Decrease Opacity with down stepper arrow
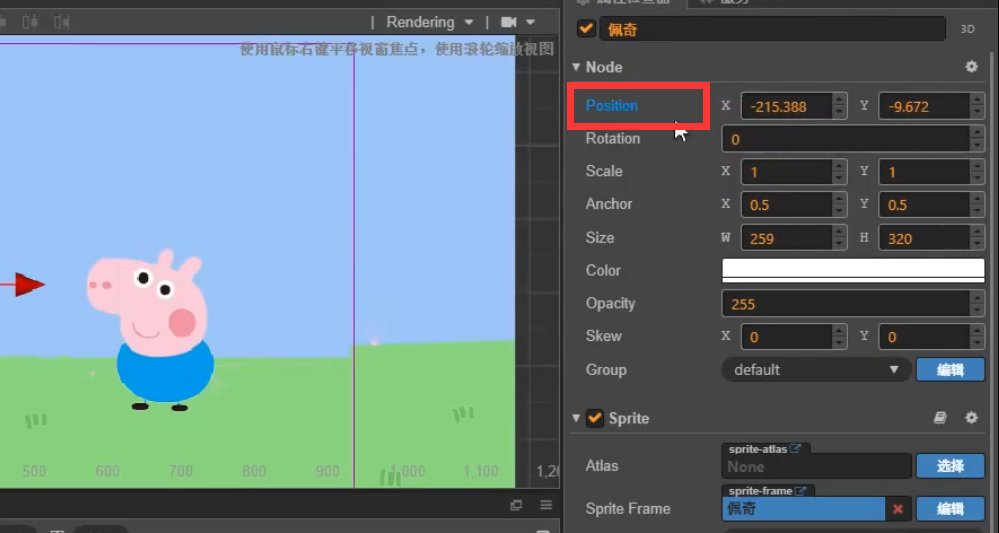999x533 pixels. [977, 310]
